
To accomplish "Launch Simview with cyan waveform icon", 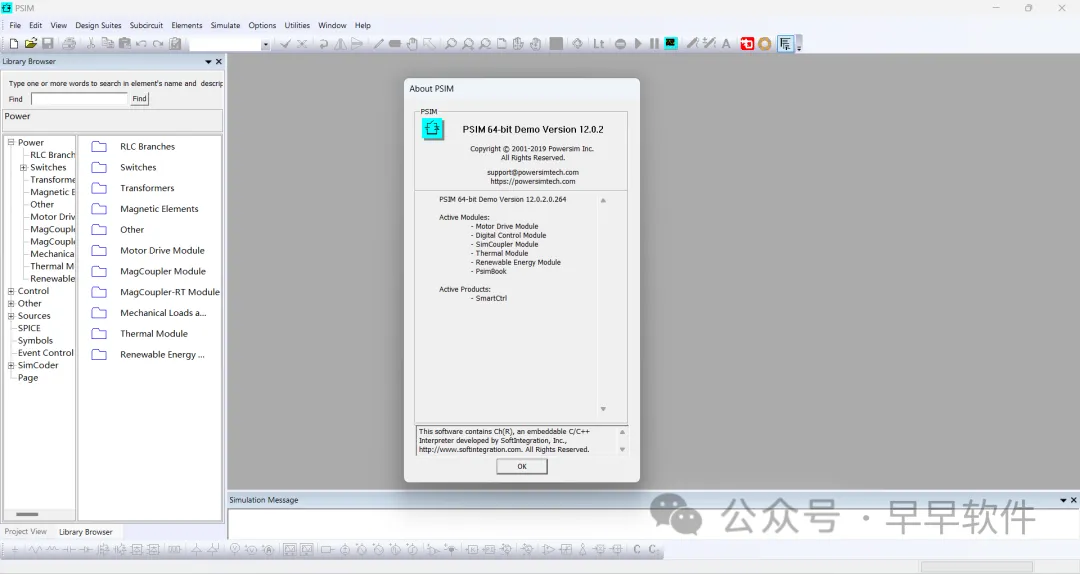I will (x=671, y=43).
